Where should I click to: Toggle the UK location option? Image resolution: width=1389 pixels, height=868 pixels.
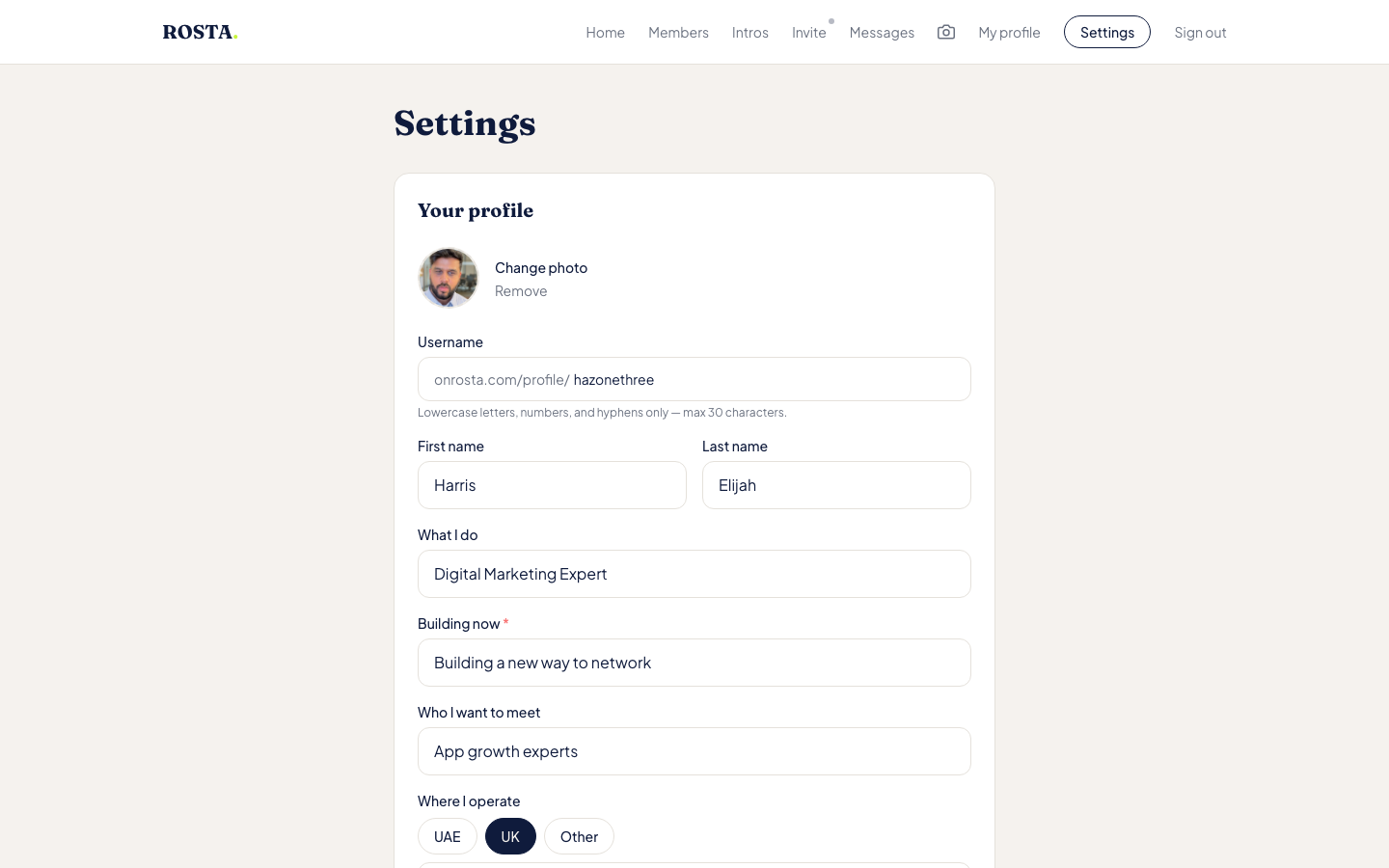click(x=510, y=836)
